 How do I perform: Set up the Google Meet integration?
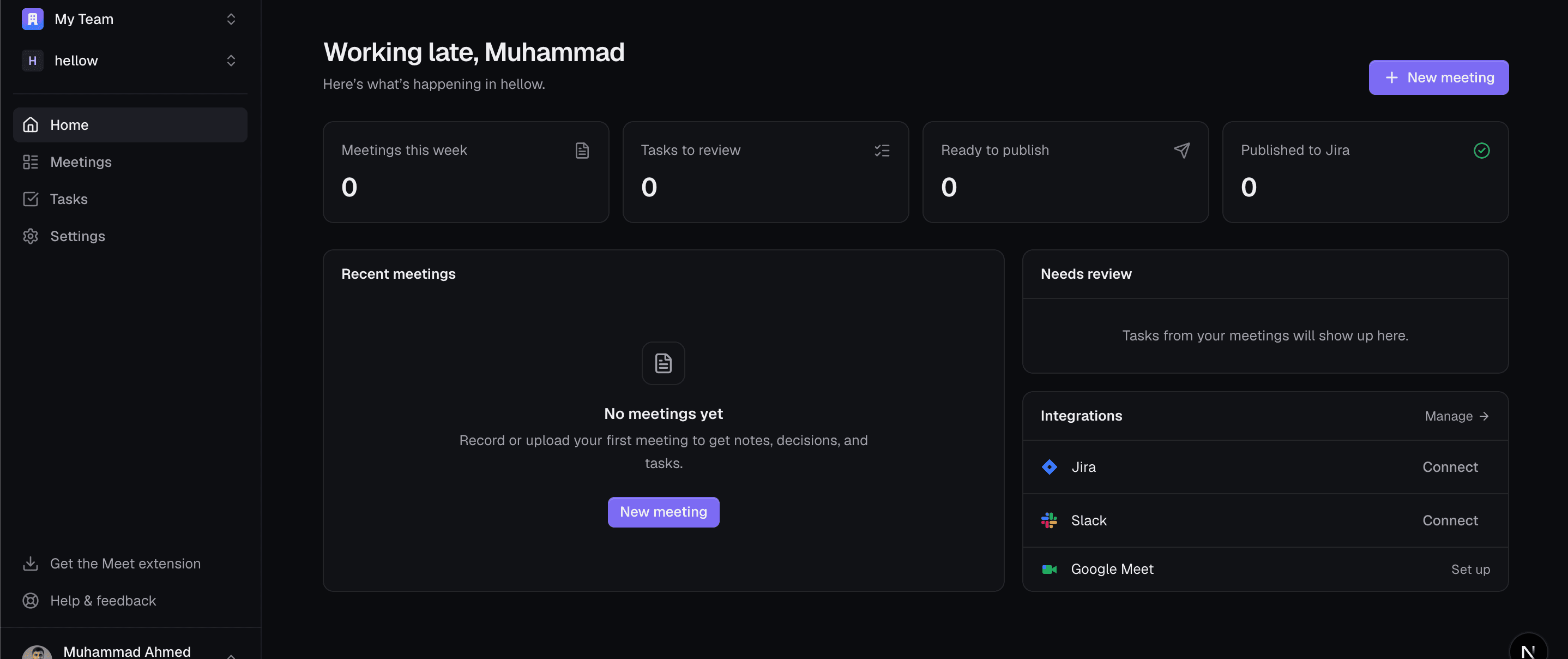pos(1470,569)
